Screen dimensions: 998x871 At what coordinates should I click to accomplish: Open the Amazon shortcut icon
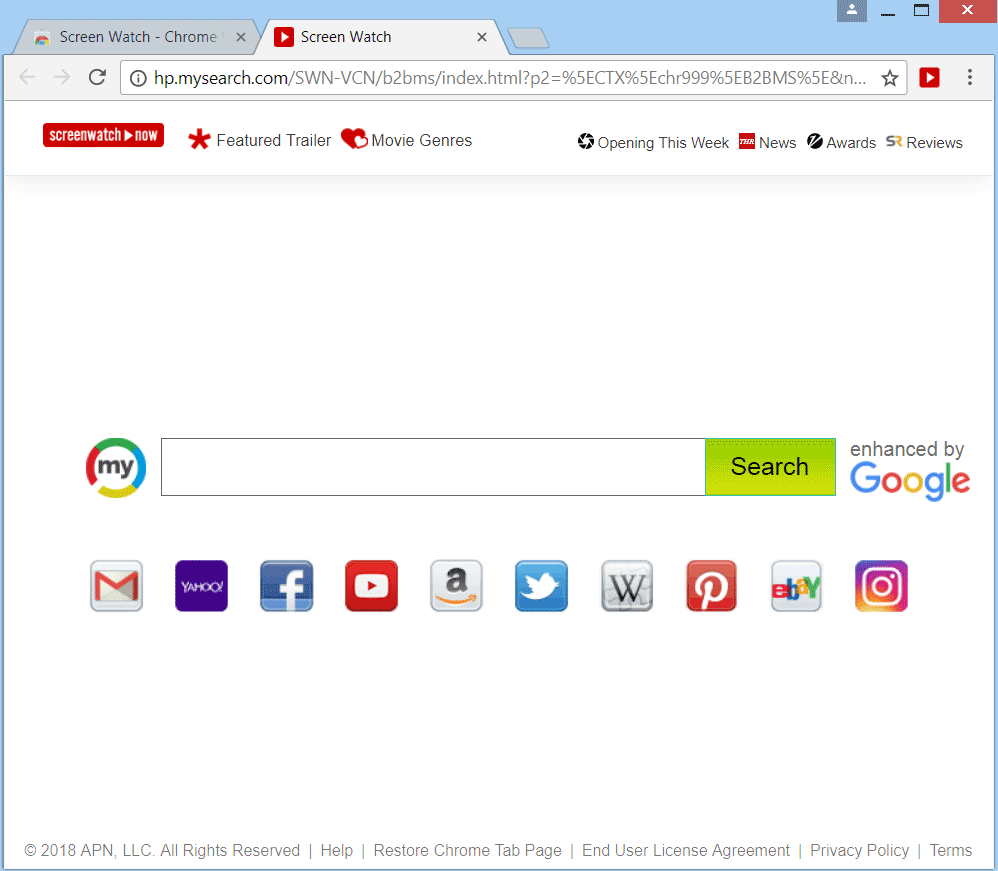coord(456,586)
